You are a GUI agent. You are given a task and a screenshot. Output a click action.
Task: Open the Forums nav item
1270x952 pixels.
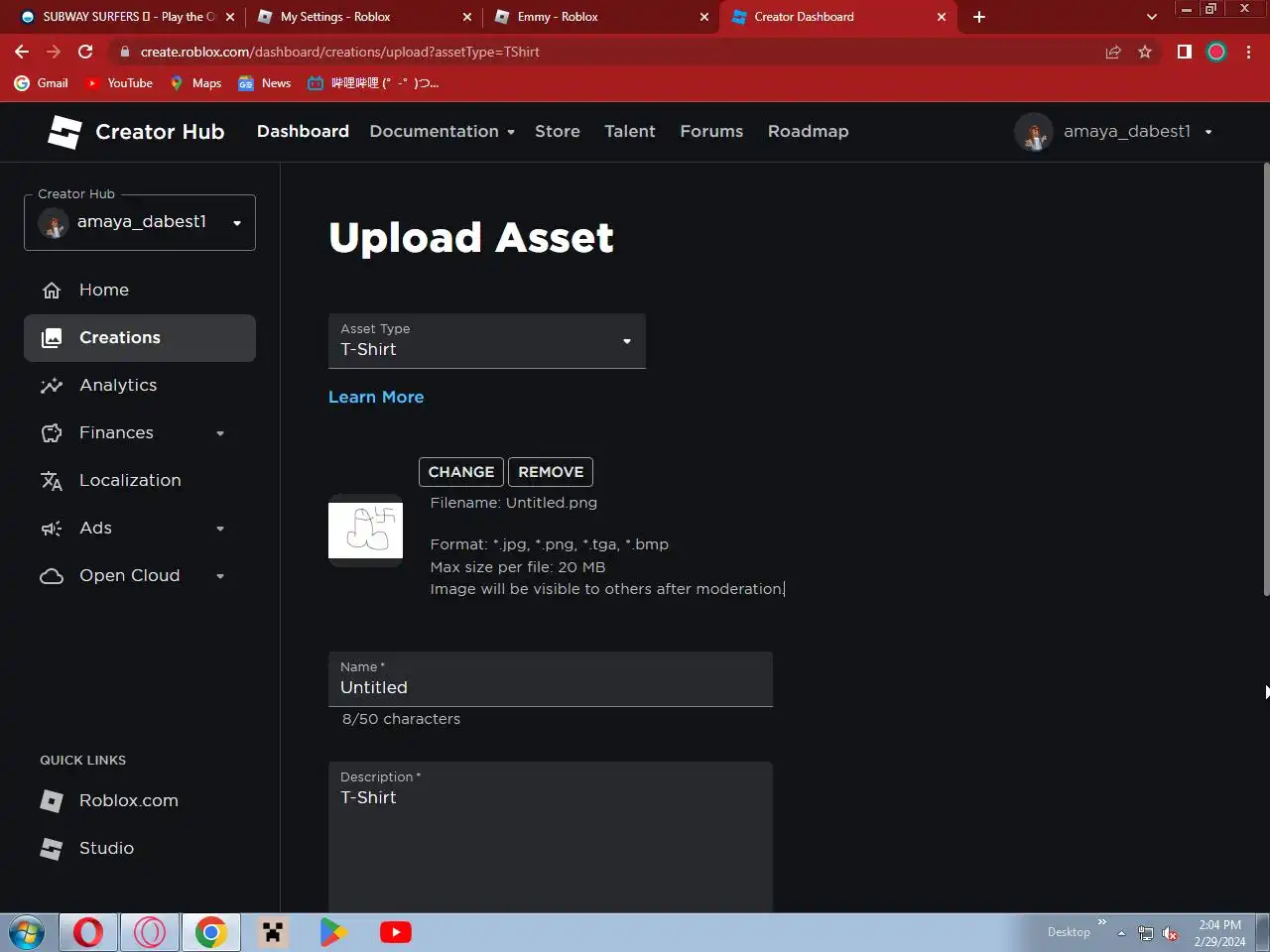tap(711, 131)
